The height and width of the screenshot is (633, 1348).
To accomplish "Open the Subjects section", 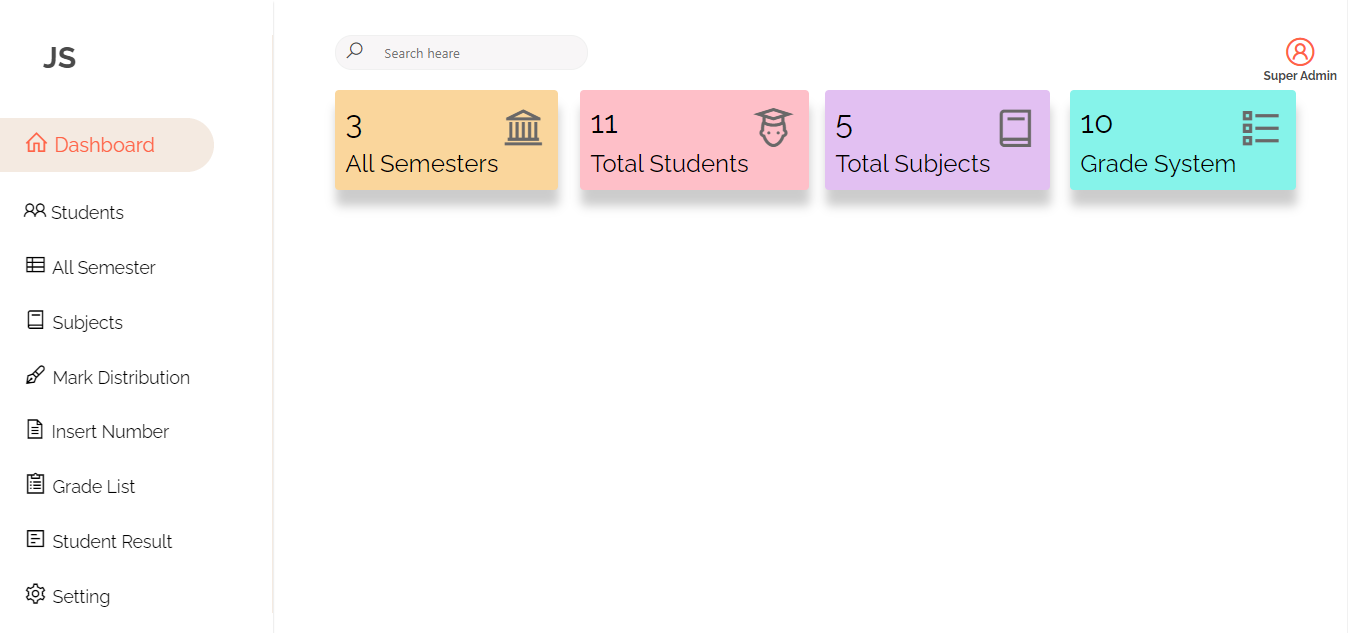I will click(x=87, y=322).
